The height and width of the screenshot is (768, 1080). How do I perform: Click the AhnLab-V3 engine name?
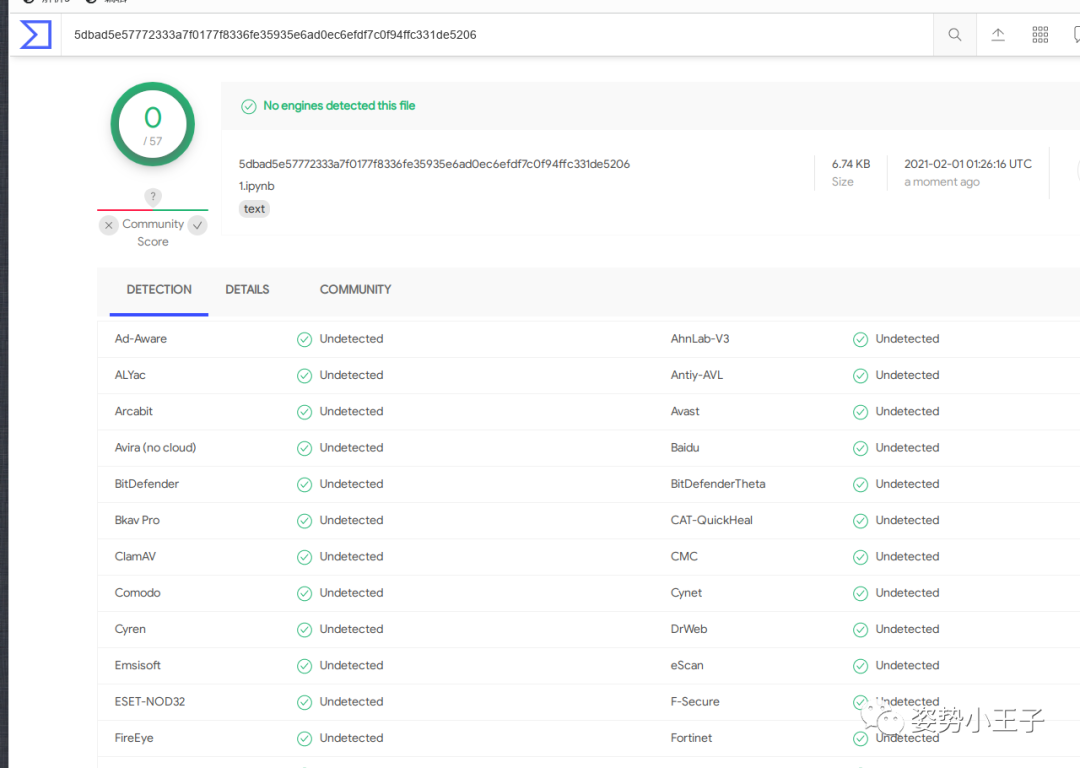[700, 339]
